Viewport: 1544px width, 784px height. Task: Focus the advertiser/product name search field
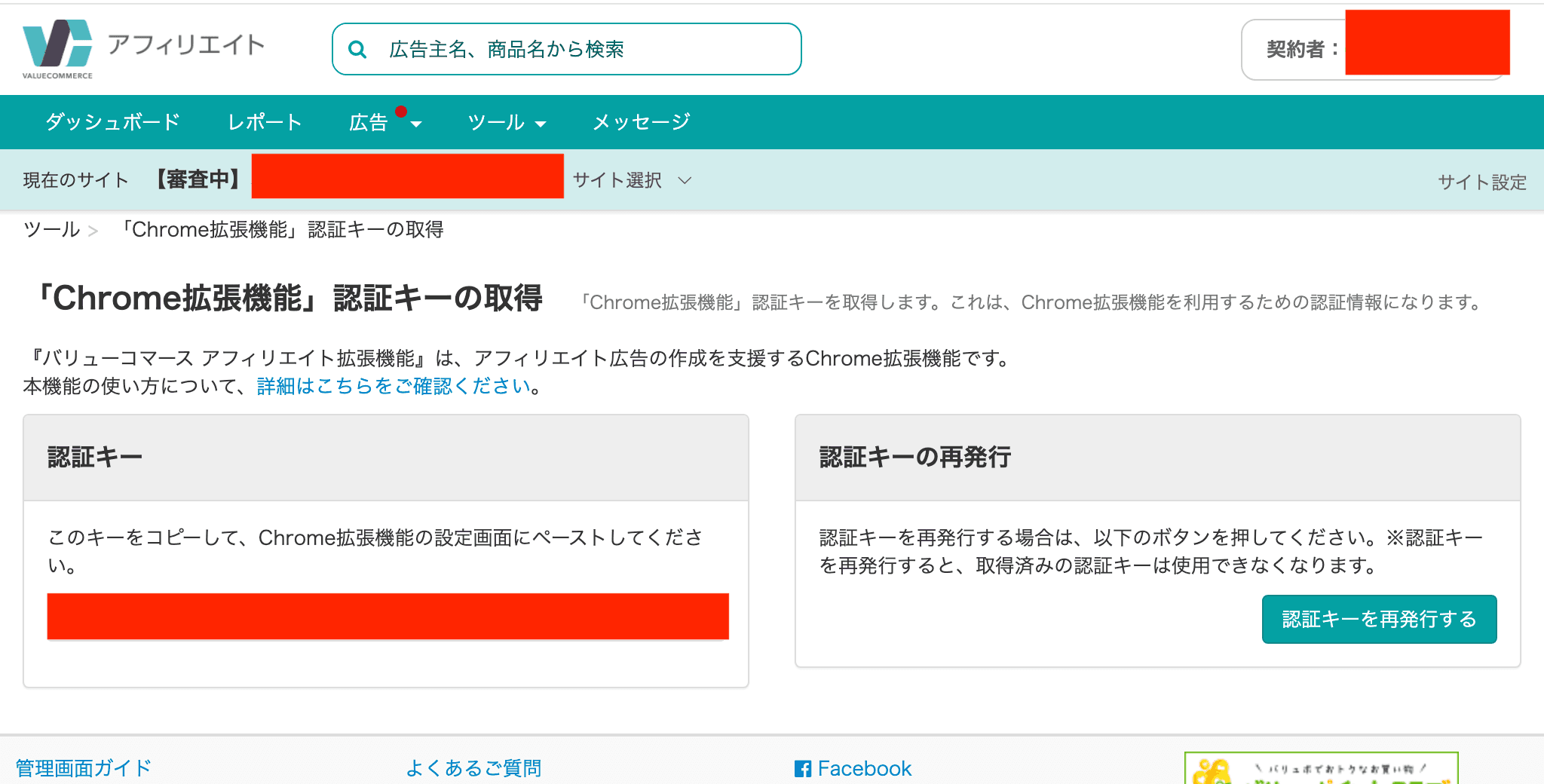coord(566,49)
